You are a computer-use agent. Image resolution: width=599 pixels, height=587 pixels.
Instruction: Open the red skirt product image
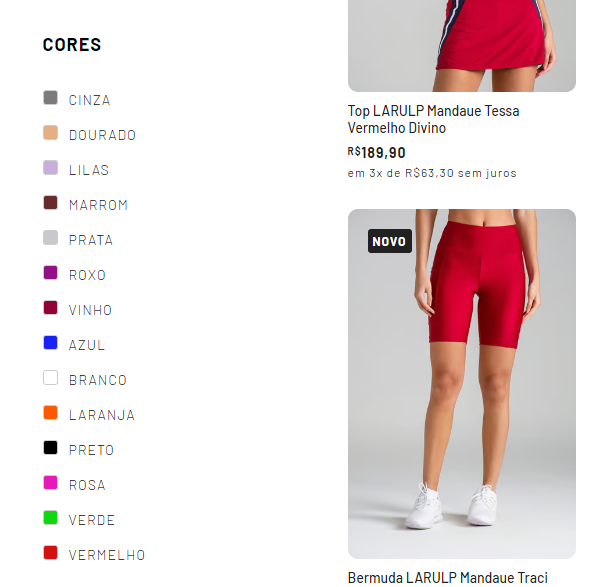(x=462, y=46)
